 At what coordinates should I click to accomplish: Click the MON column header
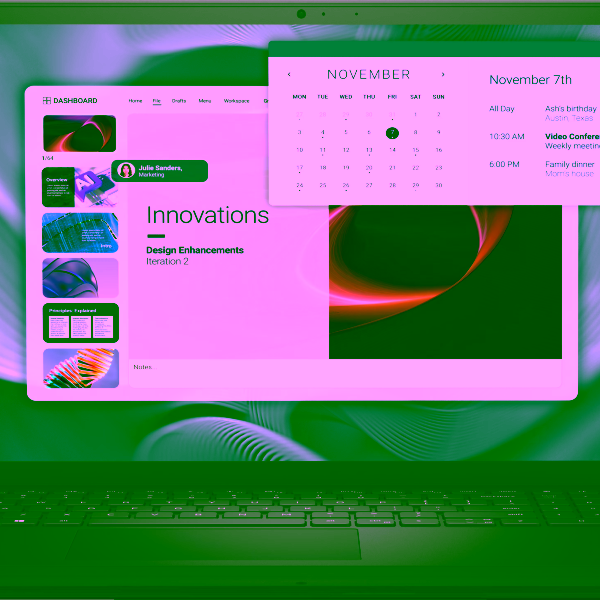tap(299, 97)
